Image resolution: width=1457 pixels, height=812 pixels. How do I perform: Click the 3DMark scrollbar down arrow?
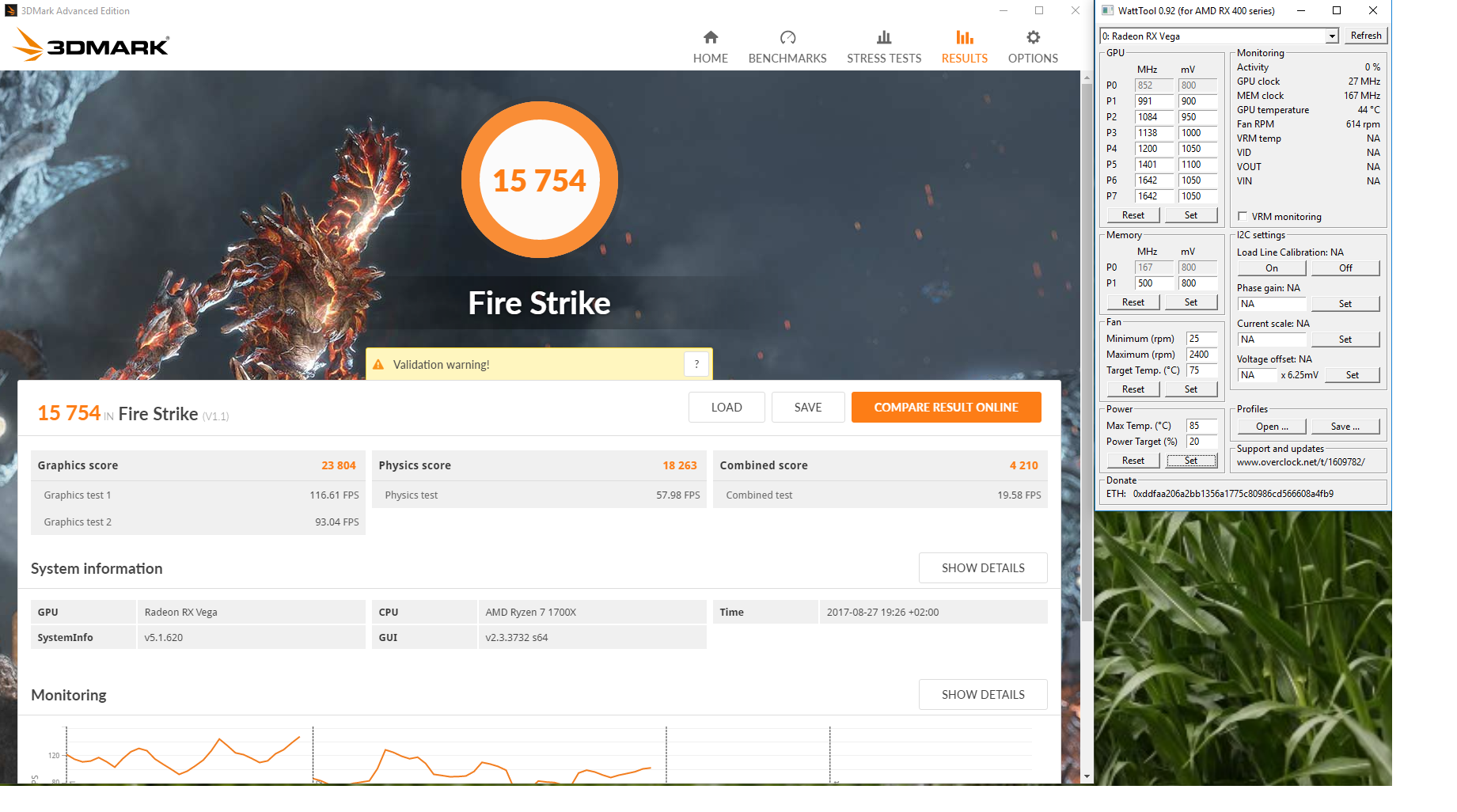point(1087,777)
